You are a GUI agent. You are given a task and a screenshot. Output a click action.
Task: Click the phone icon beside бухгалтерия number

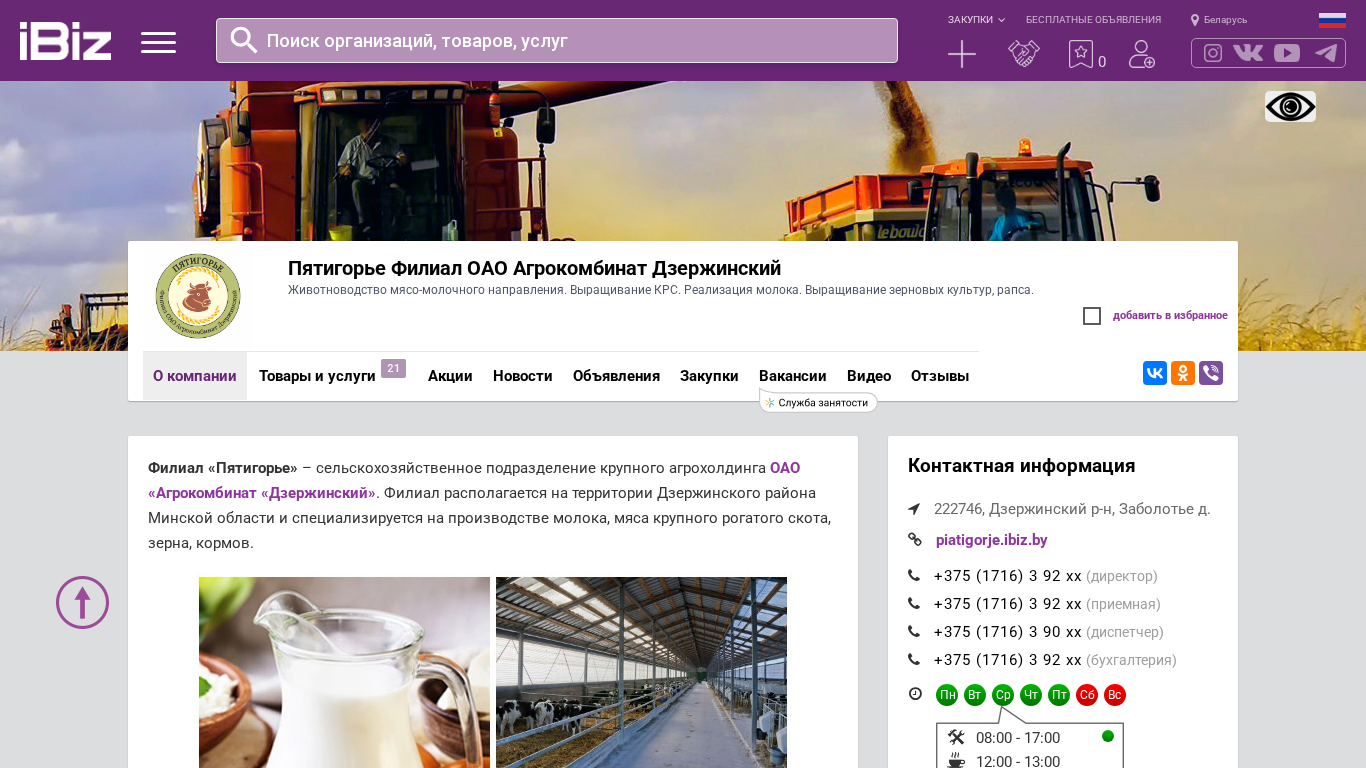coord(914,660)
